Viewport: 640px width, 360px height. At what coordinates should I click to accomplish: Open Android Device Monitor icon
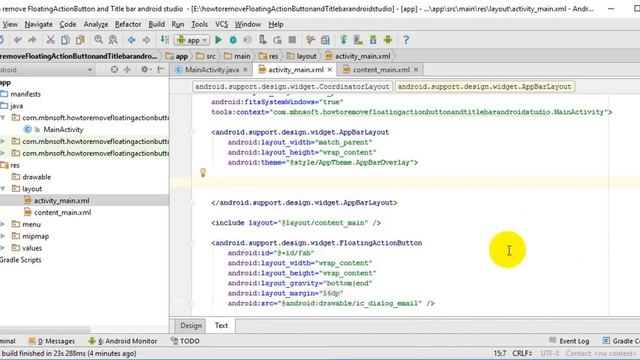[x=388, y=40]
